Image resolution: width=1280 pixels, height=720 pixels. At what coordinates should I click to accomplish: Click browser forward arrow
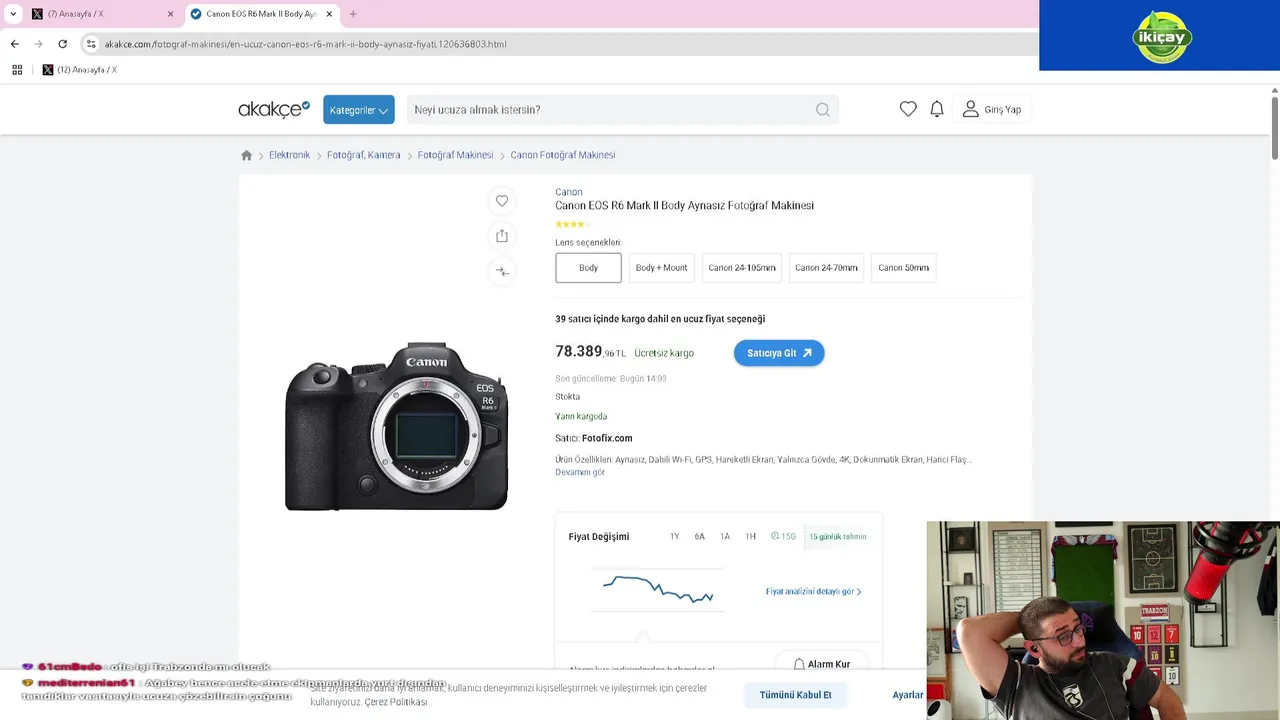[x=38, y=44]
